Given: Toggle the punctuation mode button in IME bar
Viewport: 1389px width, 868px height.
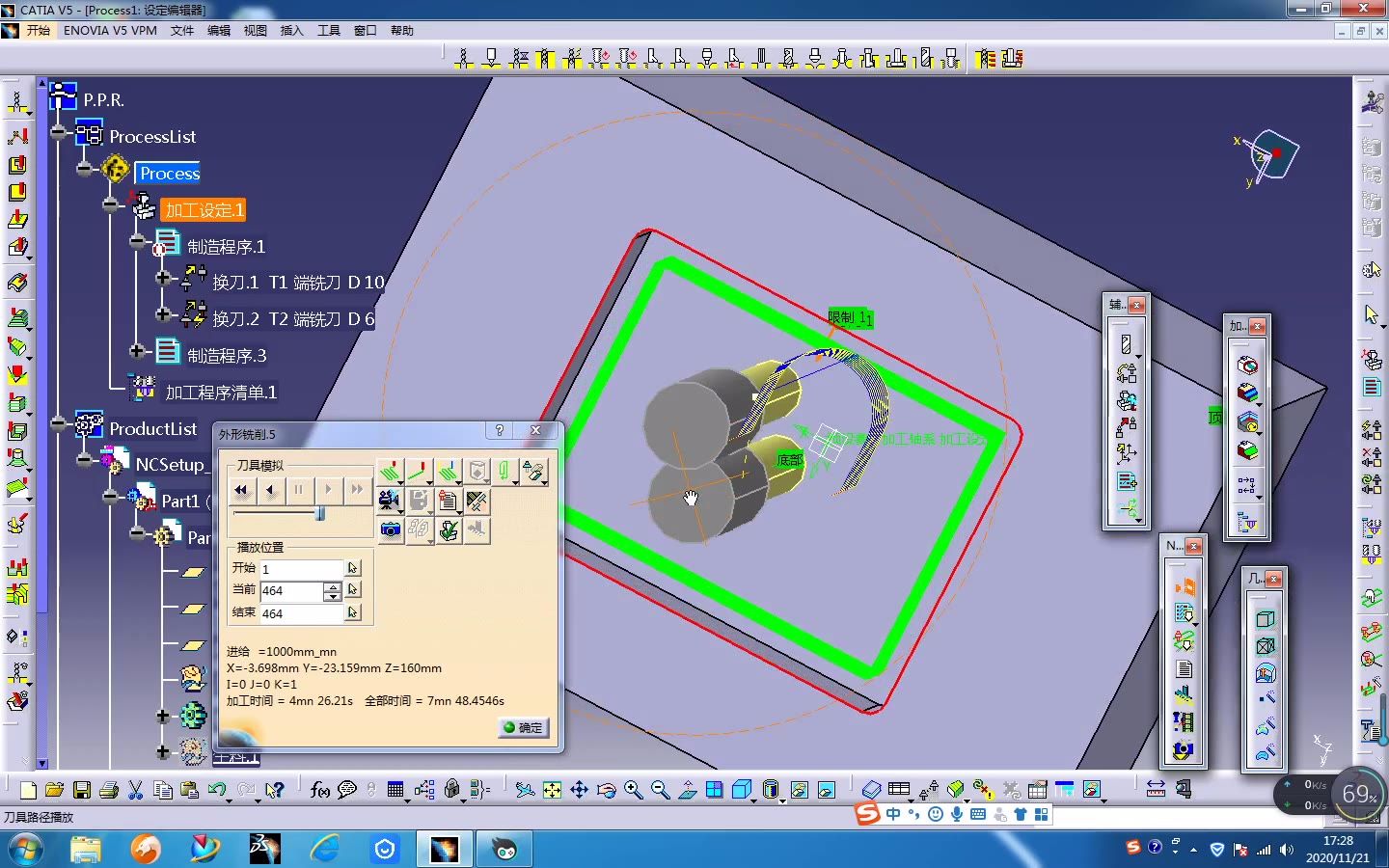Looking at the screenshot, I should (913, 814).
